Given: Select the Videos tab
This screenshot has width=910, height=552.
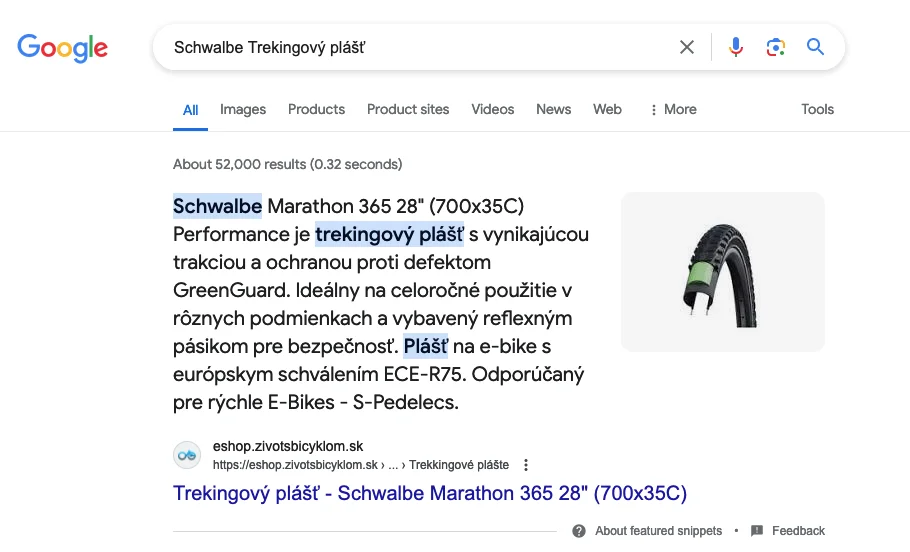Looking at the screenshot, I should [x=492, y=109].
